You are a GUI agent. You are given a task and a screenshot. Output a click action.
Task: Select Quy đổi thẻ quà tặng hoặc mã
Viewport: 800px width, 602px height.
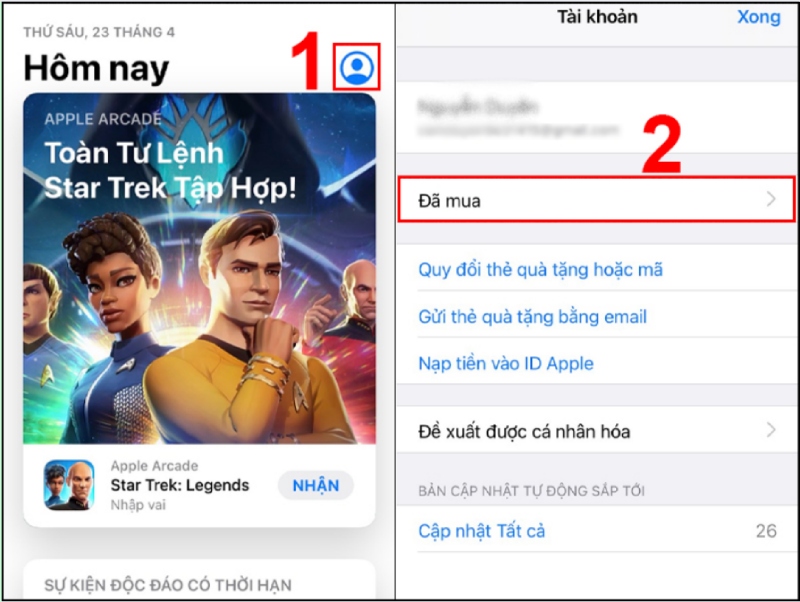(540, 269)
